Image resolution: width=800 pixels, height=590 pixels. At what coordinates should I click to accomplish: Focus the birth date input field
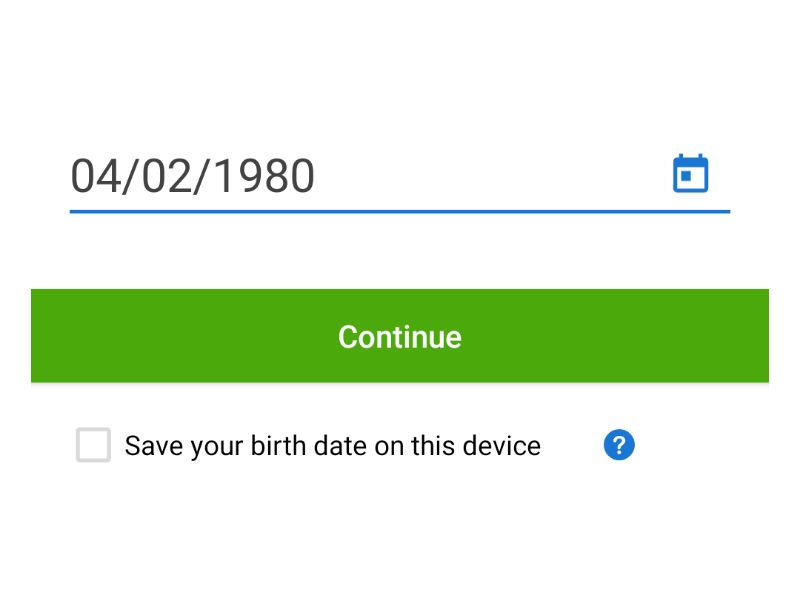point(399,176)
